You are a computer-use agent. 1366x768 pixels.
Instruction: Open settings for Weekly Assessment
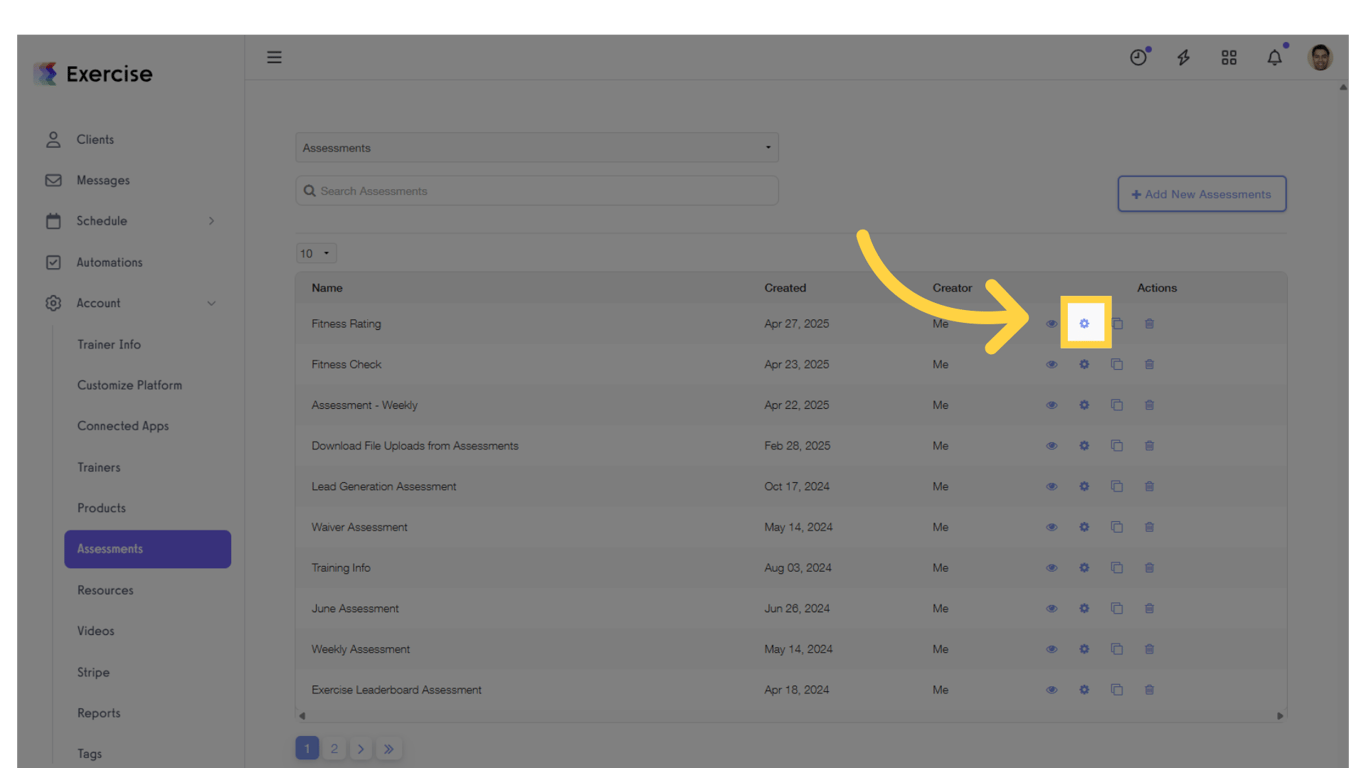pyautogui.click(x=1084, y=648)
